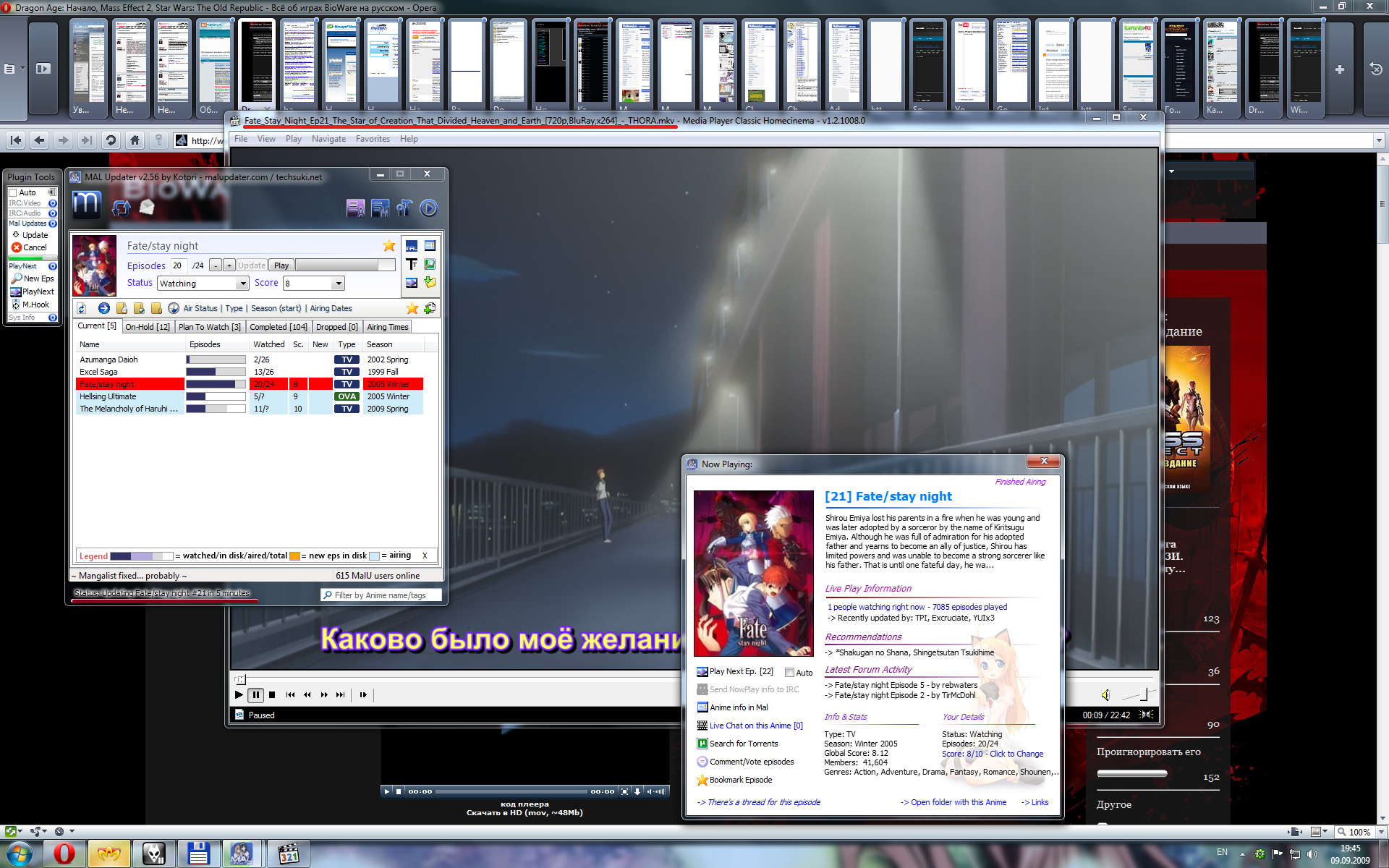
Task: Click the blue m logo in MAL Updater
Action: [x=86, y=205]
